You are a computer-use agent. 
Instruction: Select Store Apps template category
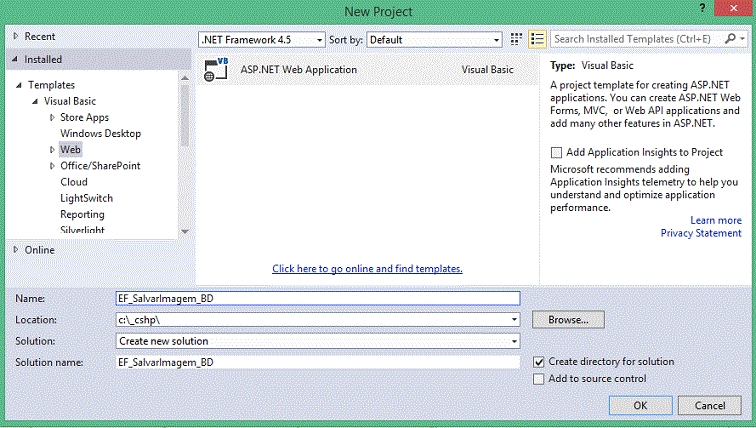[x=84, y=117]
